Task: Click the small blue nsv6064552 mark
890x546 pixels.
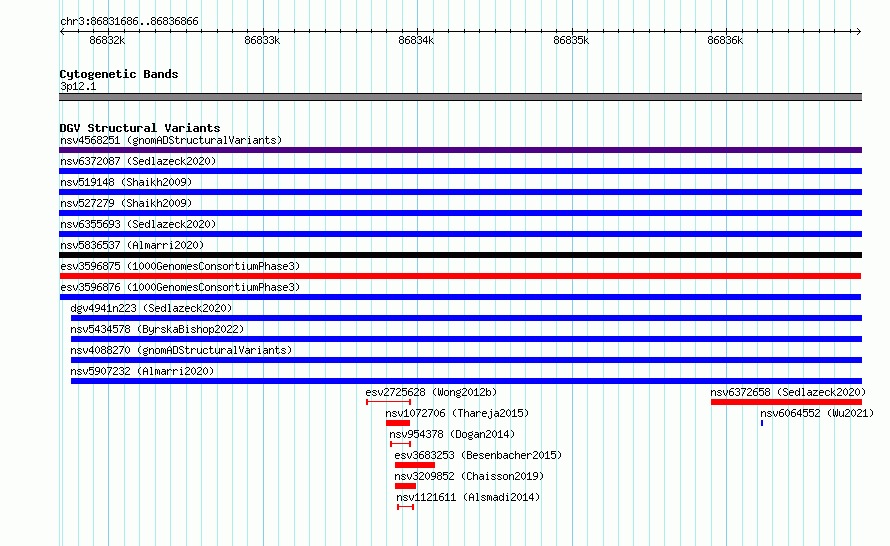Action: click(762, 423)
